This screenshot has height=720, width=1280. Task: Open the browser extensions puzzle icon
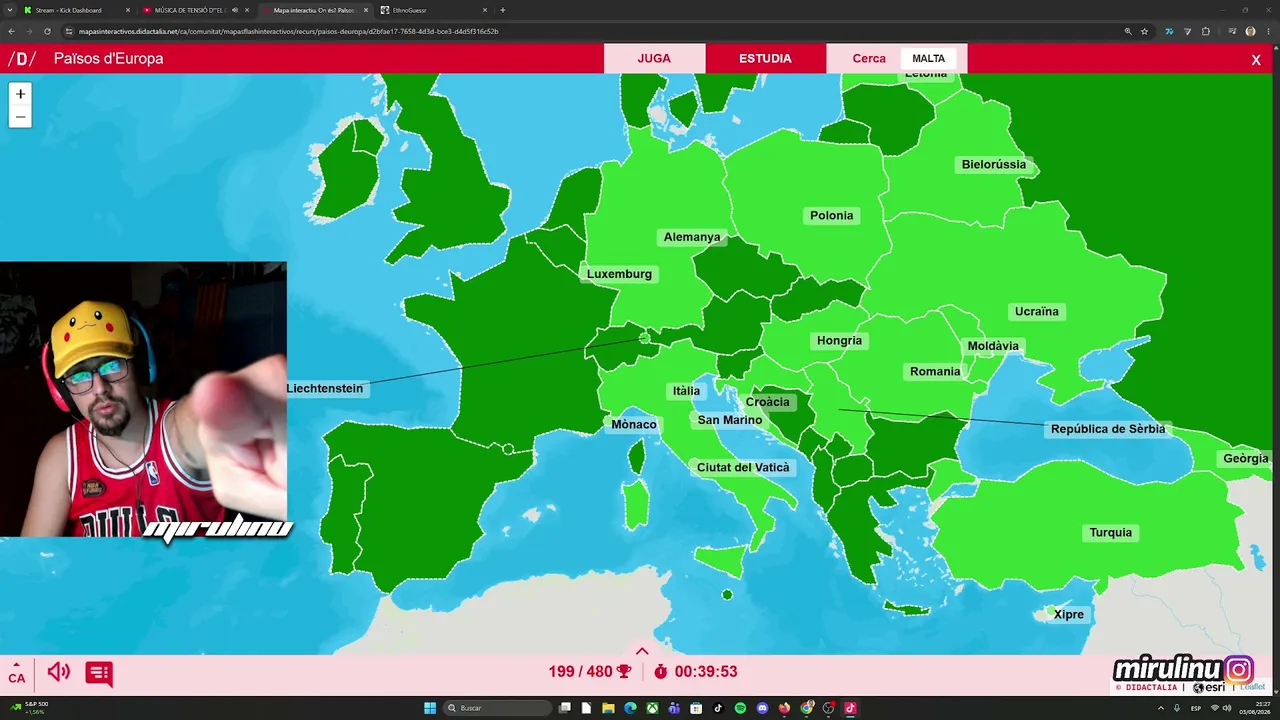pos(1206,31)
